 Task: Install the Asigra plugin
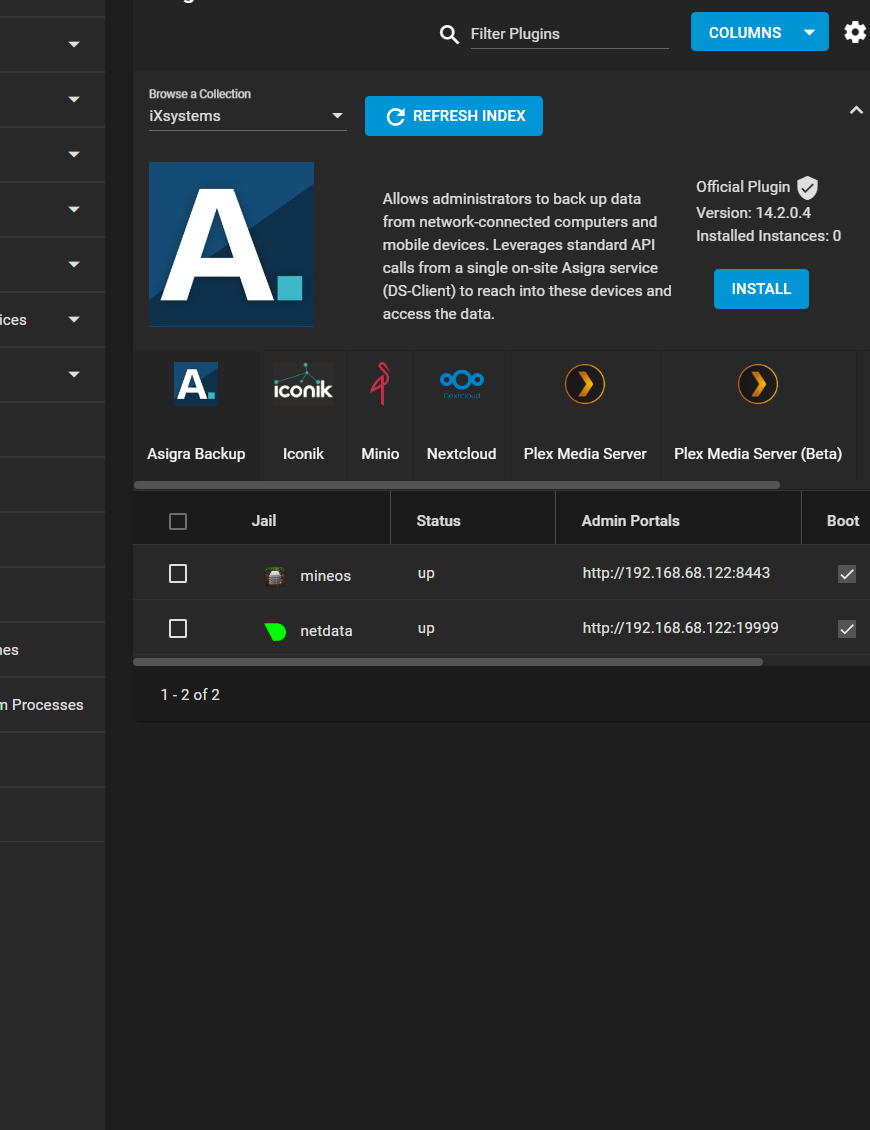761,289
